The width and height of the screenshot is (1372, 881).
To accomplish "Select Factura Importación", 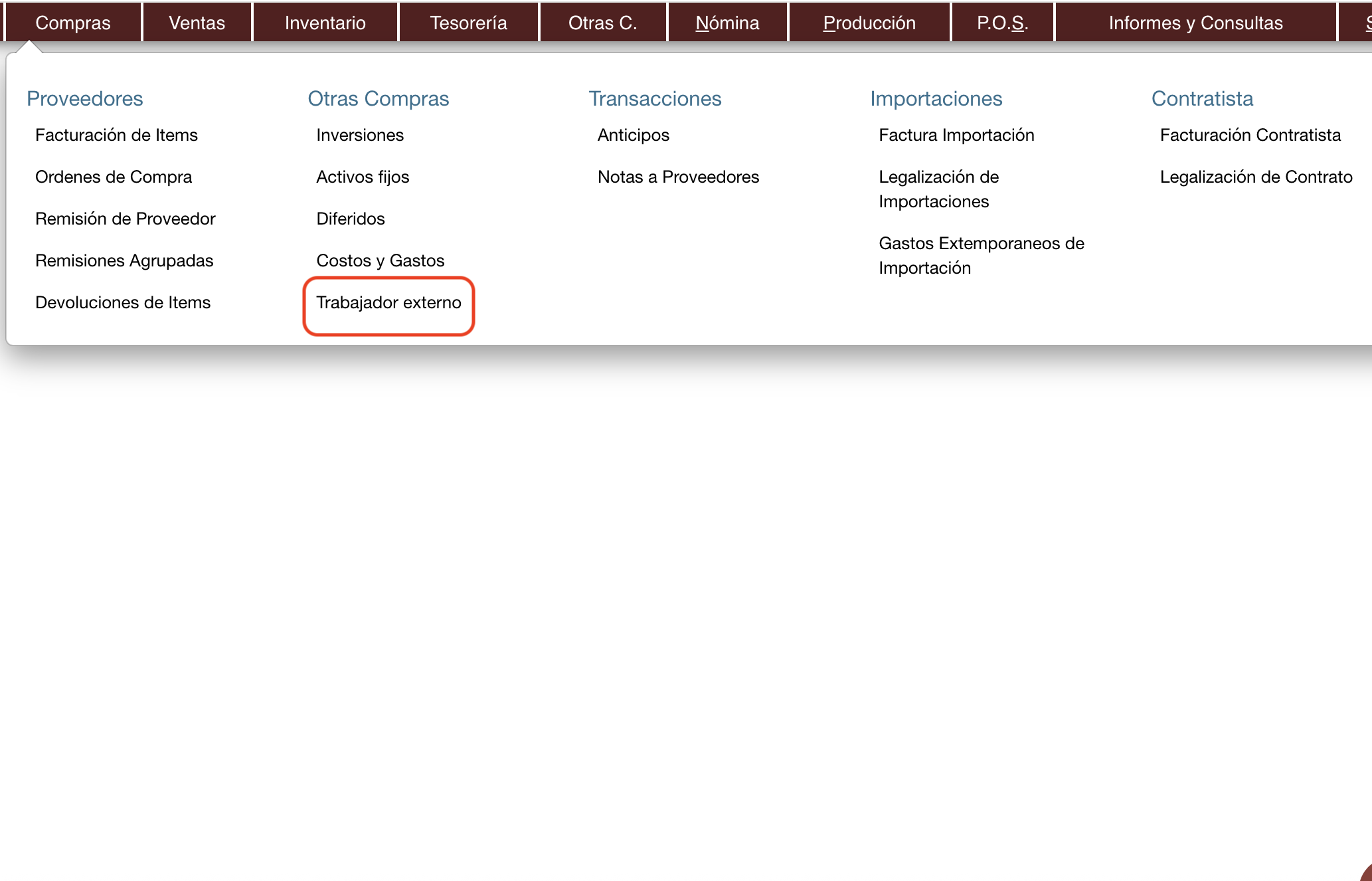I will point(956,136).
